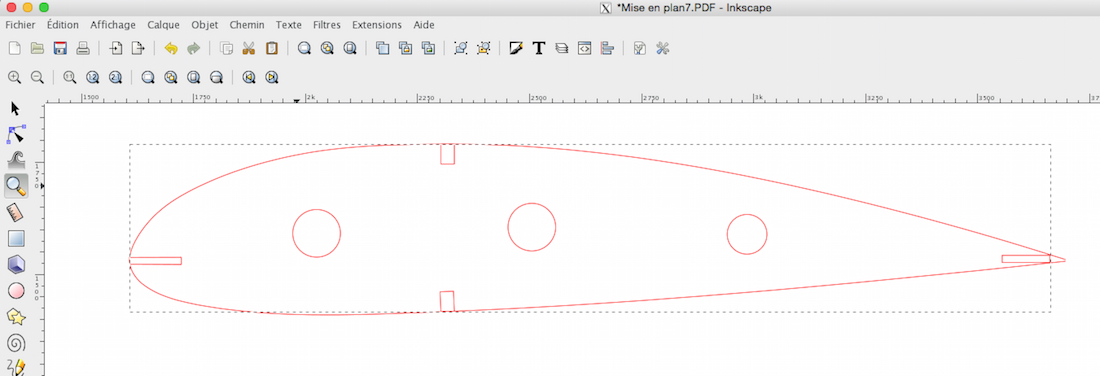
Task: Click the middle circle in the airfoil
Action: click(x=532, y=227)
